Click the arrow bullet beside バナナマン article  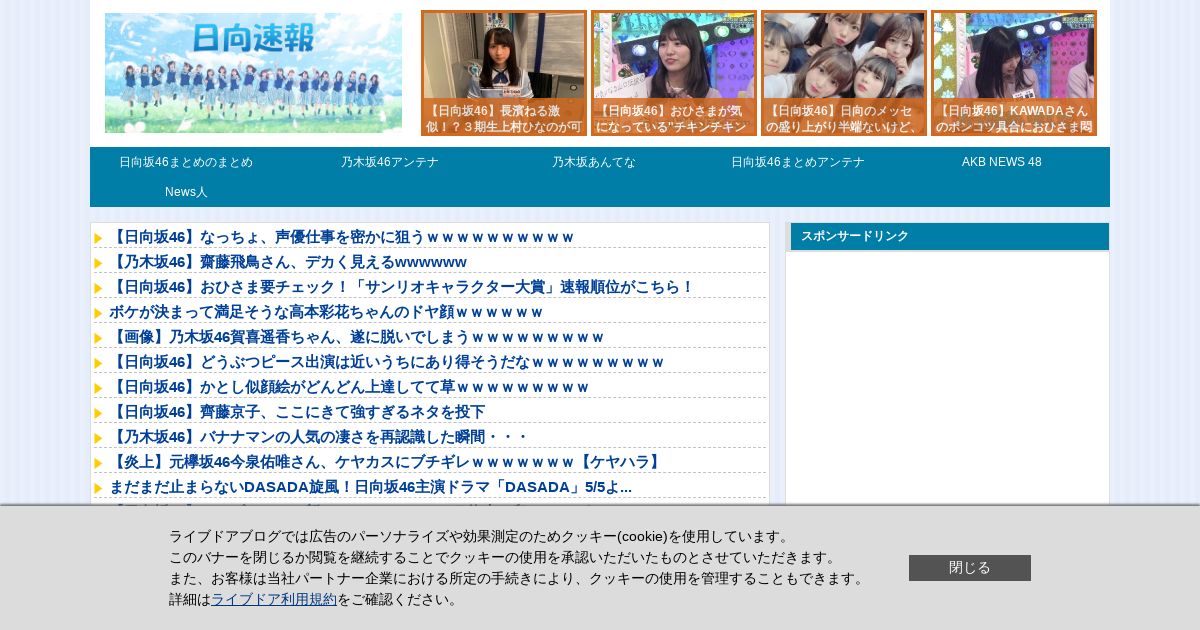99,438
